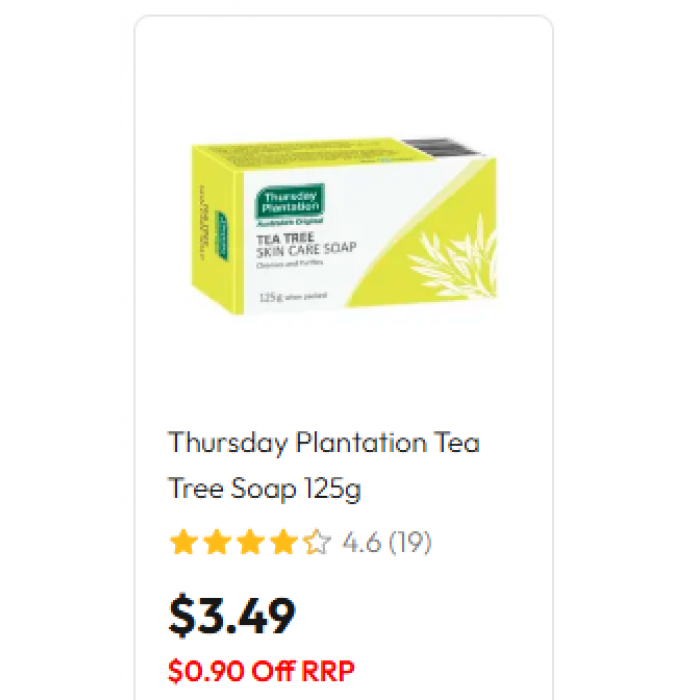
Task: Open the 'Thursday Plantation Tea' title link
Action: click(324, 443)
